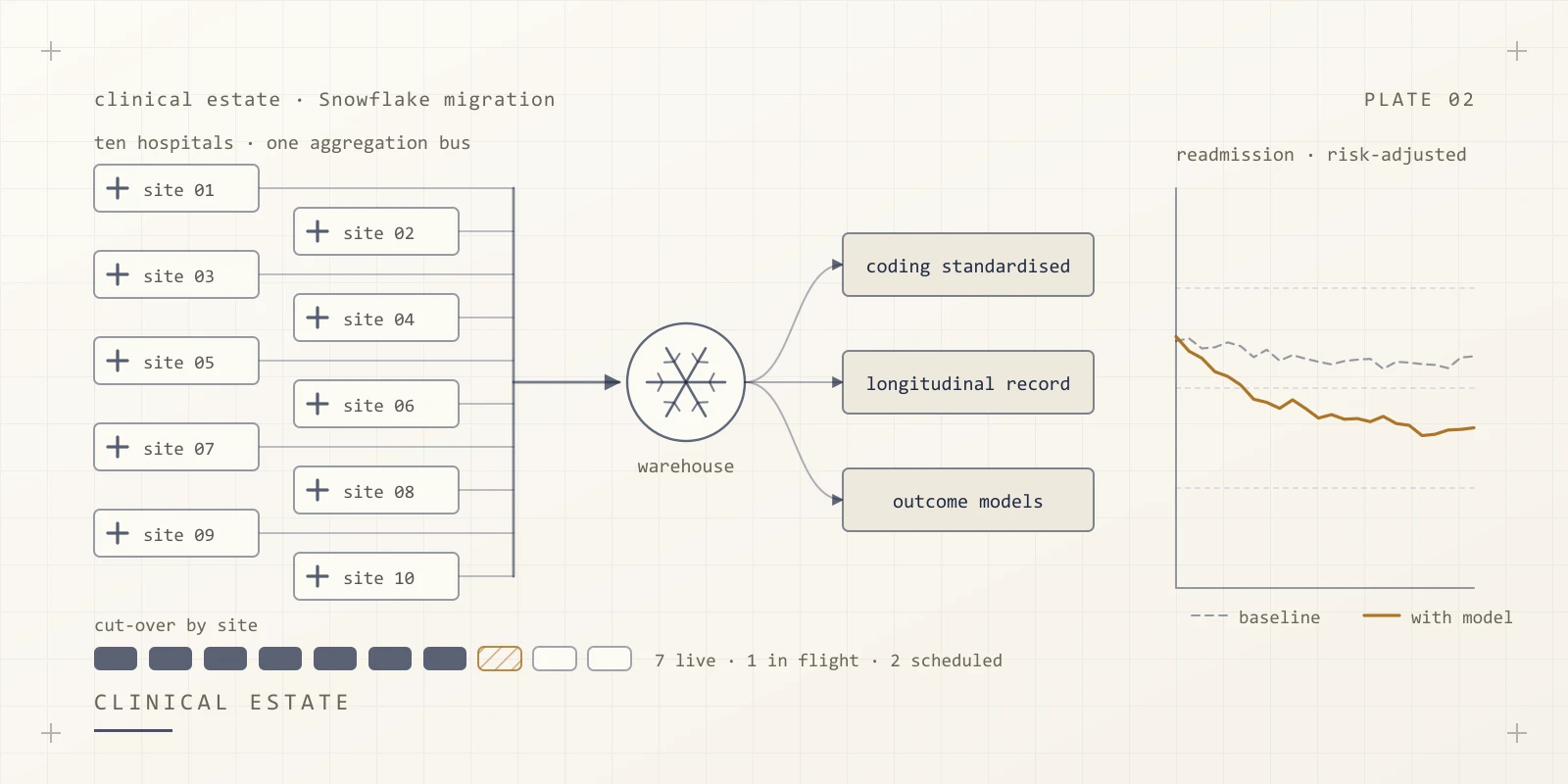Click the plus icon in site 09
This screenshot has width=1568, height=784.
click(118, 533)
